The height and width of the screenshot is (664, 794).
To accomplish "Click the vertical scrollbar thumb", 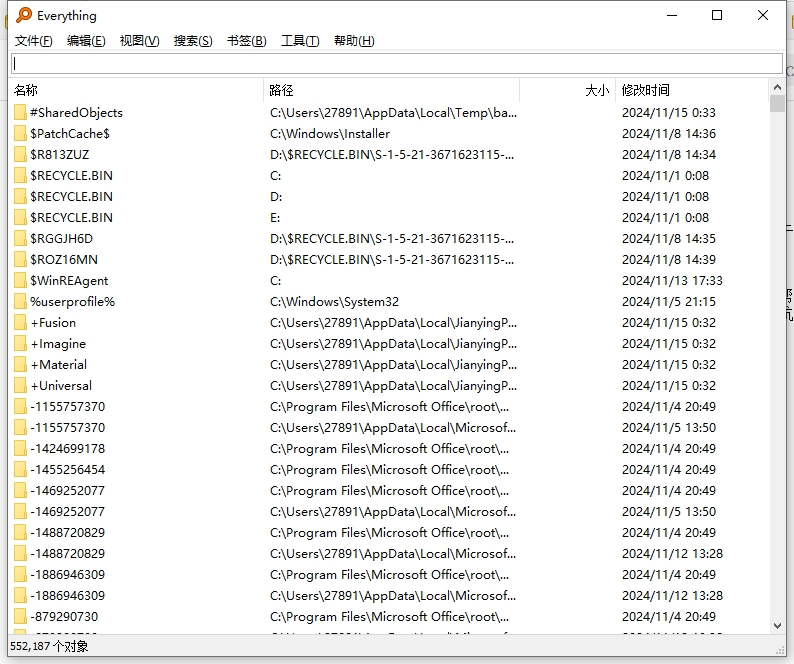I will point(777,103).
